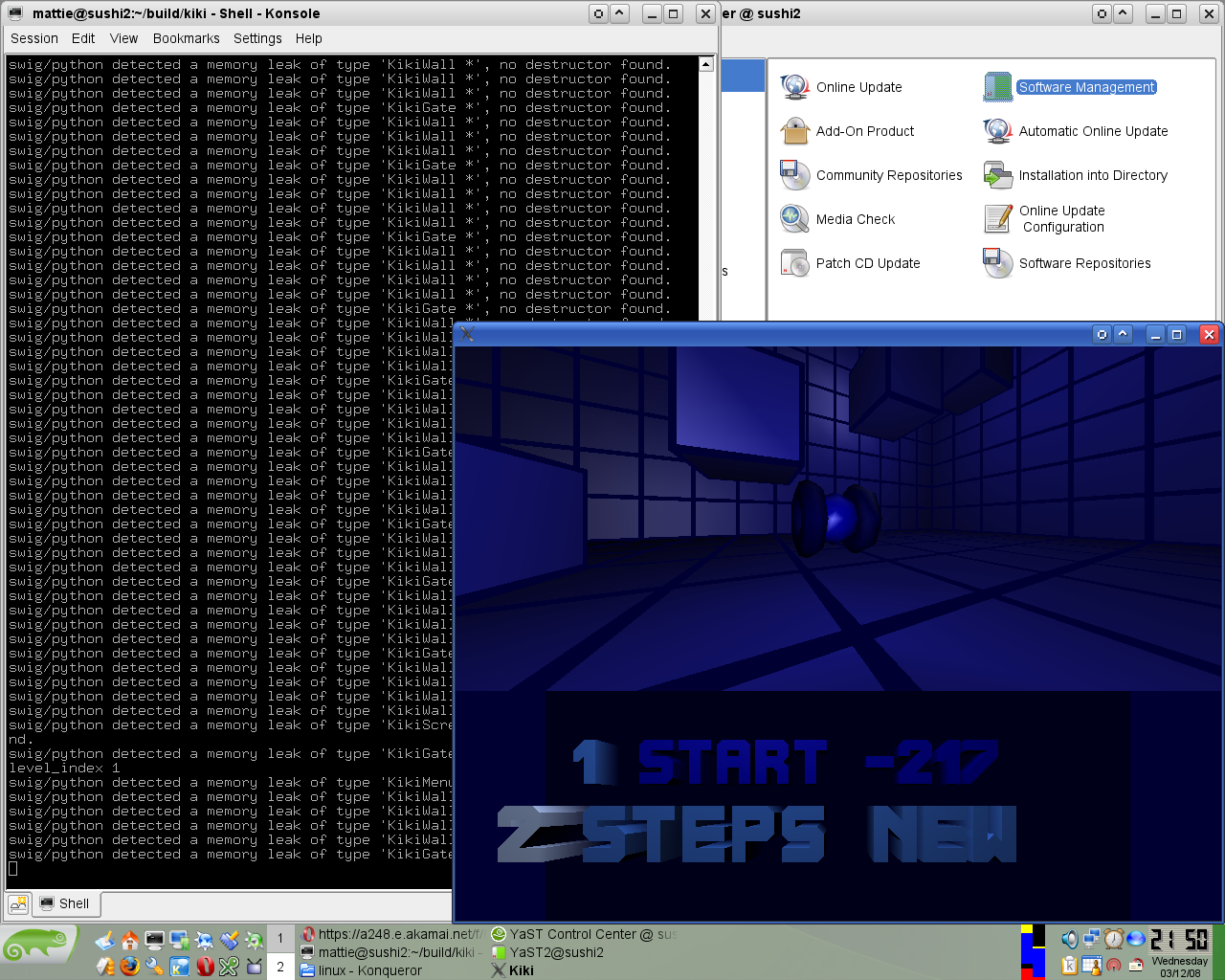The width and height of the screenshot is (1225, 980).
Task: Click the New Session icon in Konsole
Action: coord(18,903)
